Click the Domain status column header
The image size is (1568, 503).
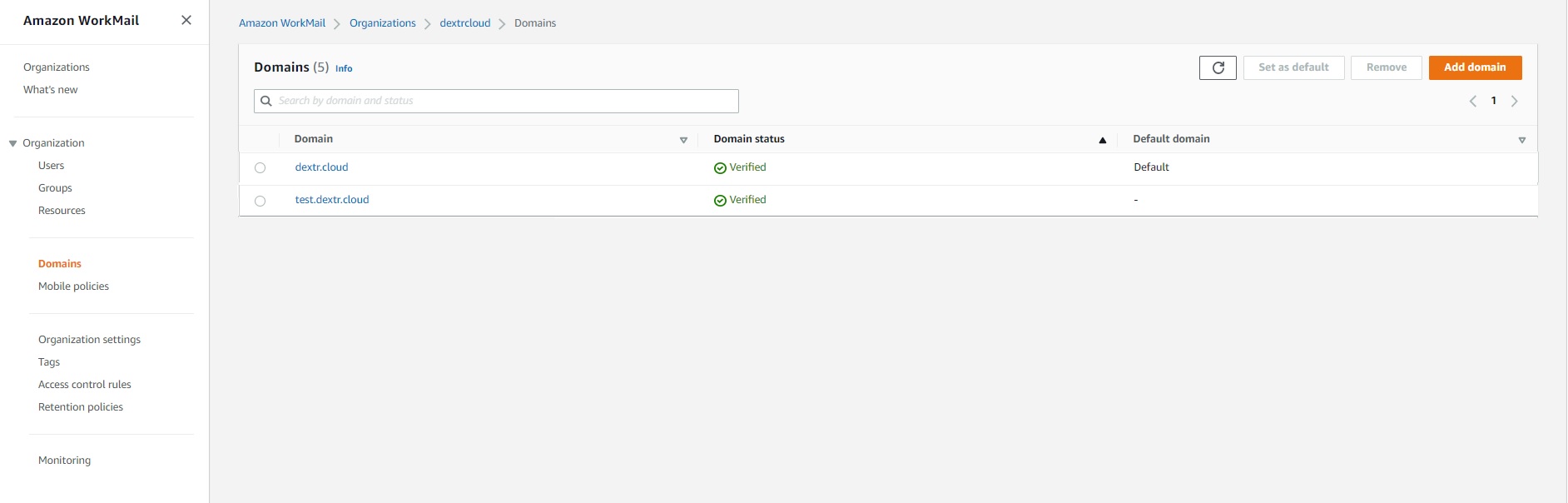point(749,139)
